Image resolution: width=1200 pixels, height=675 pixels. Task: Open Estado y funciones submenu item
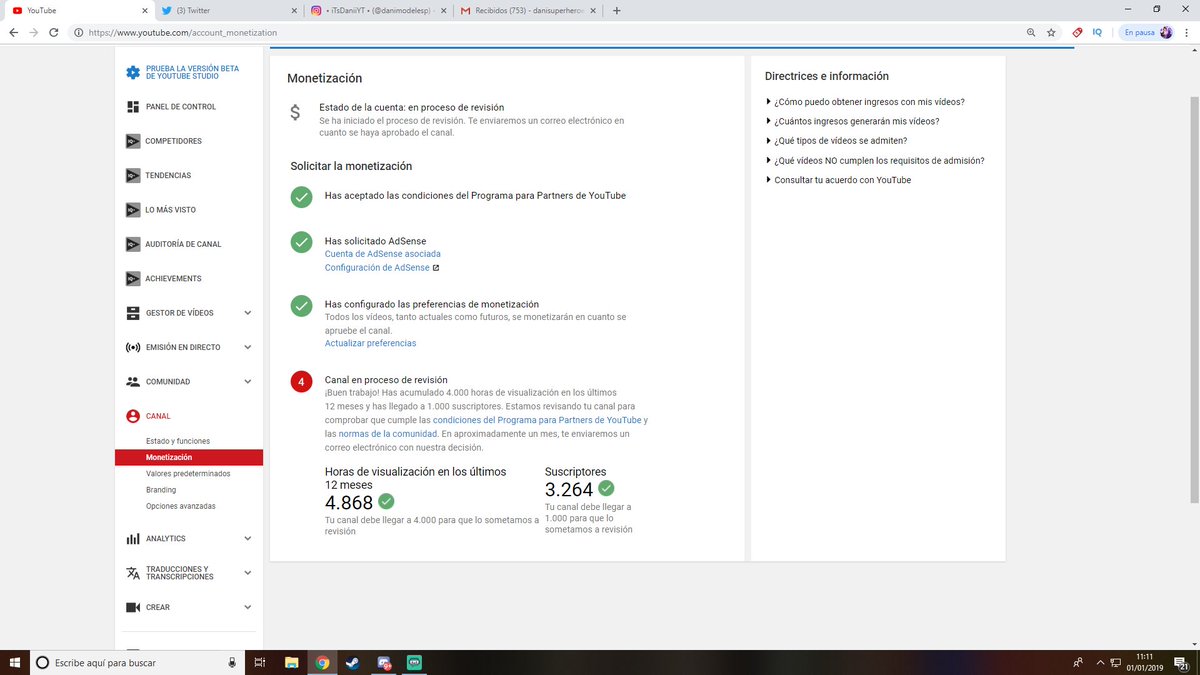(178, 441)
